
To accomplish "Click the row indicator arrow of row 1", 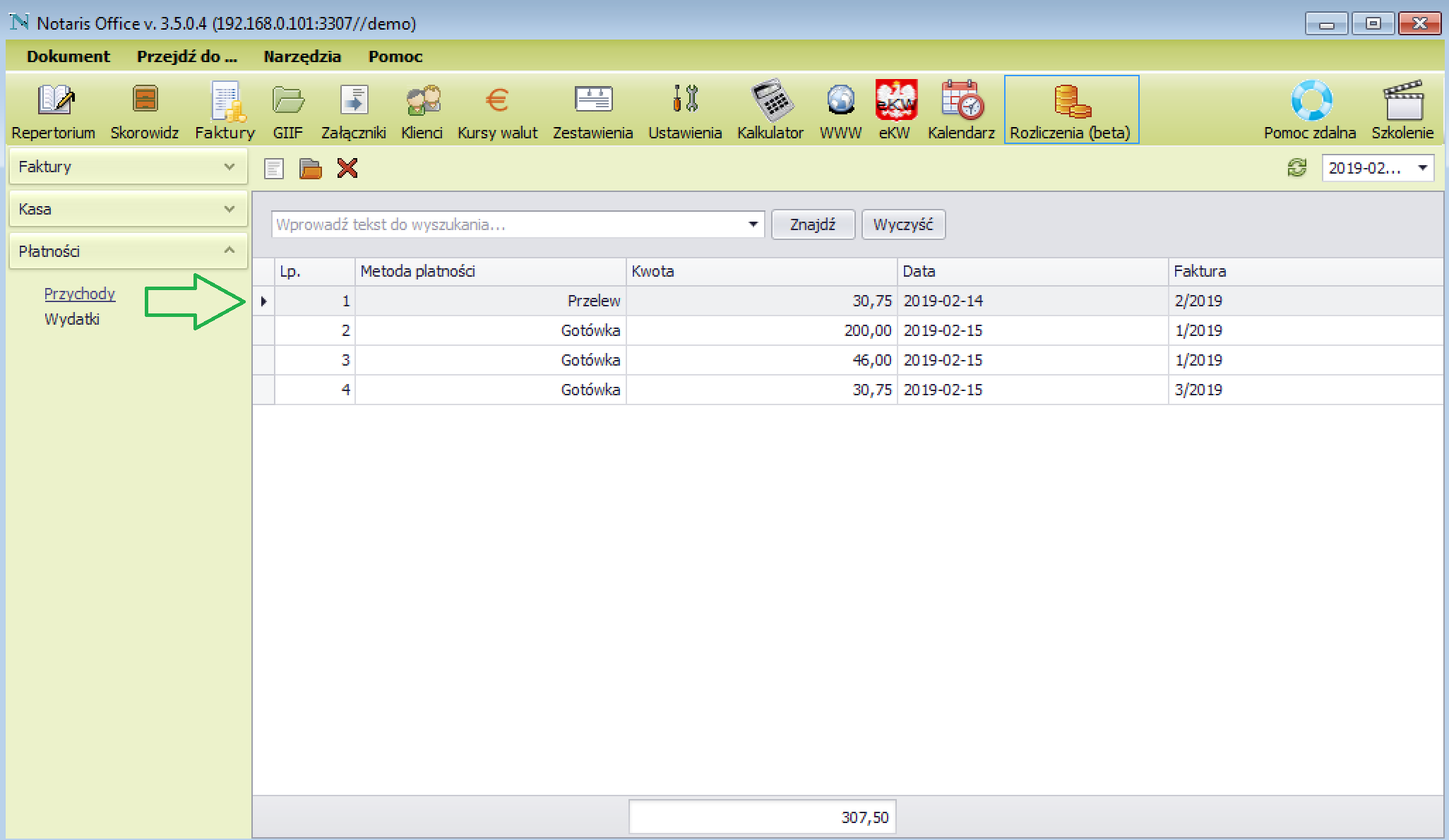I will click(x=263, y=301).
